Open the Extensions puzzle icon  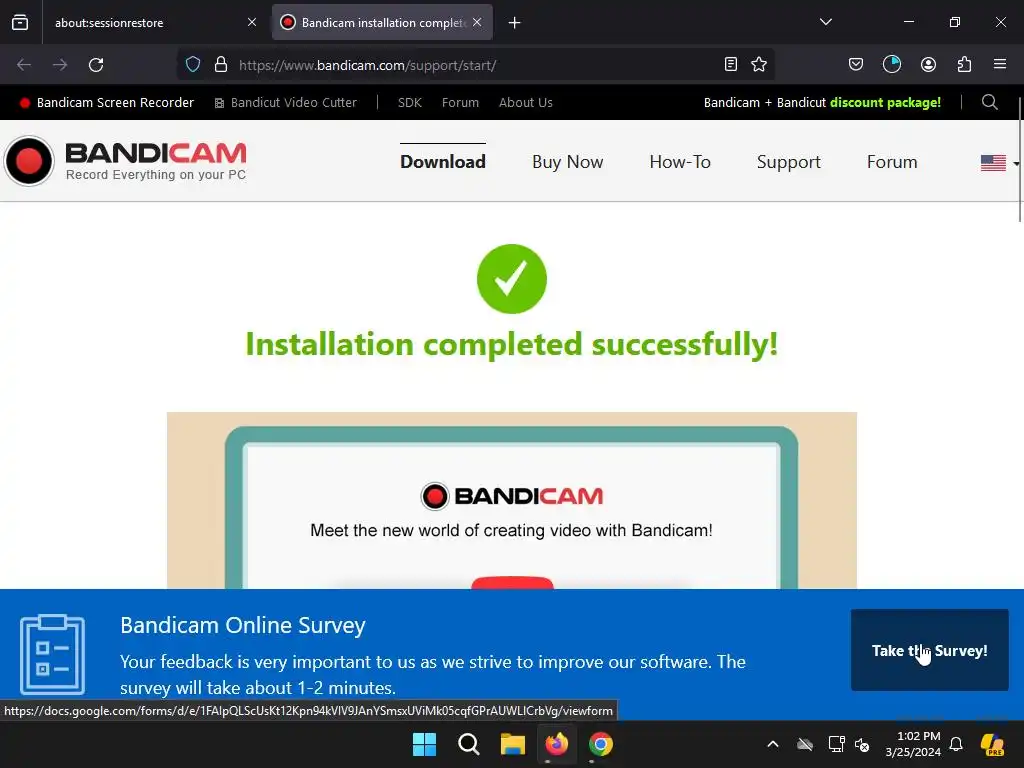click(964, 64)
